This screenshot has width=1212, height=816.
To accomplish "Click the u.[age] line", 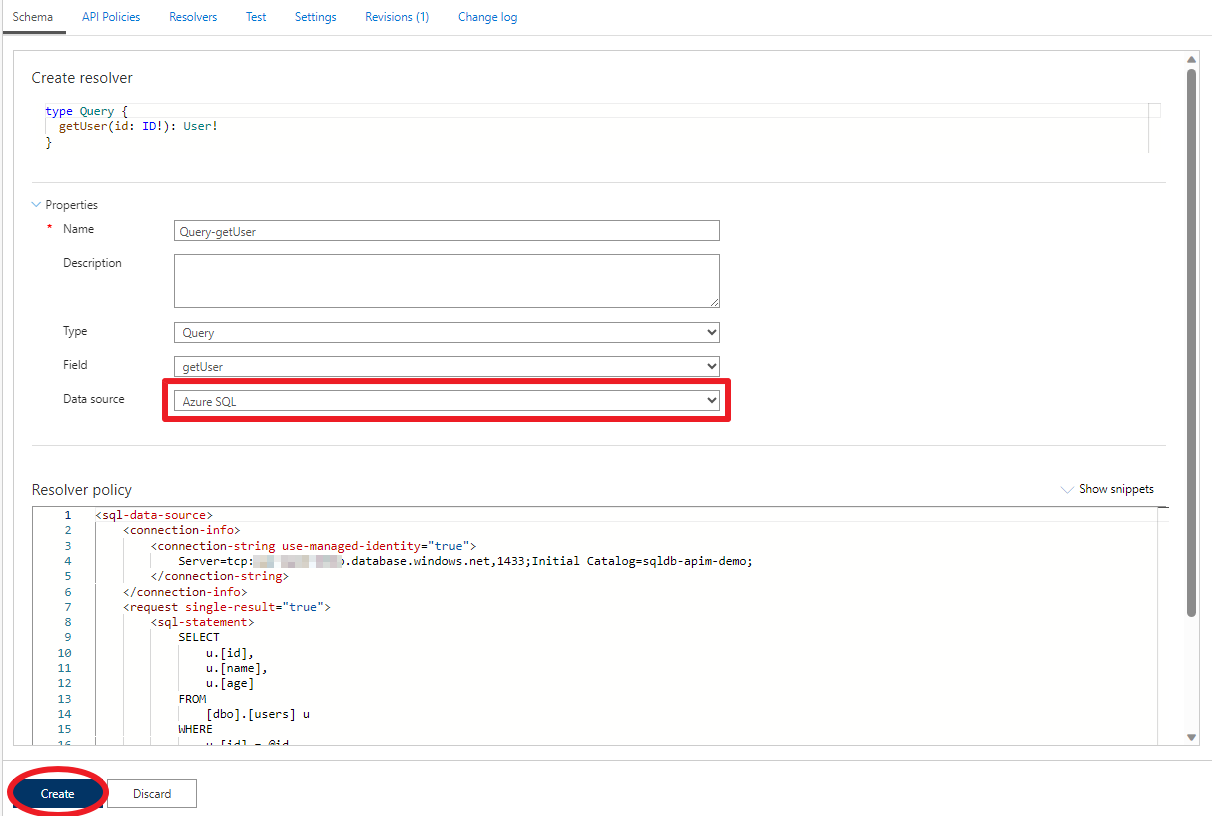I will coord(230,683).
